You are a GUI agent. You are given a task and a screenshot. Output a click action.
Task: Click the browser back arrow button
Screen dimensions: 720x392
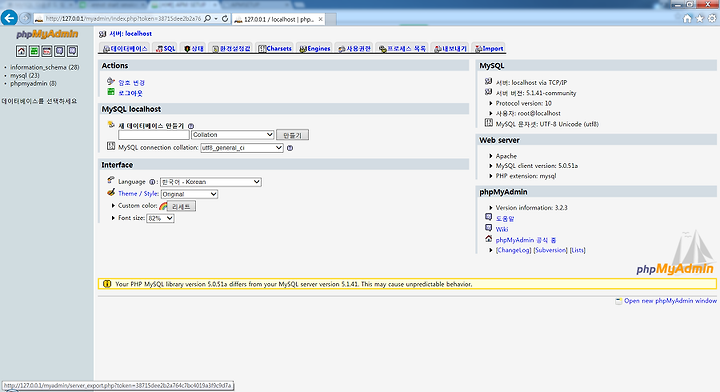9,18
